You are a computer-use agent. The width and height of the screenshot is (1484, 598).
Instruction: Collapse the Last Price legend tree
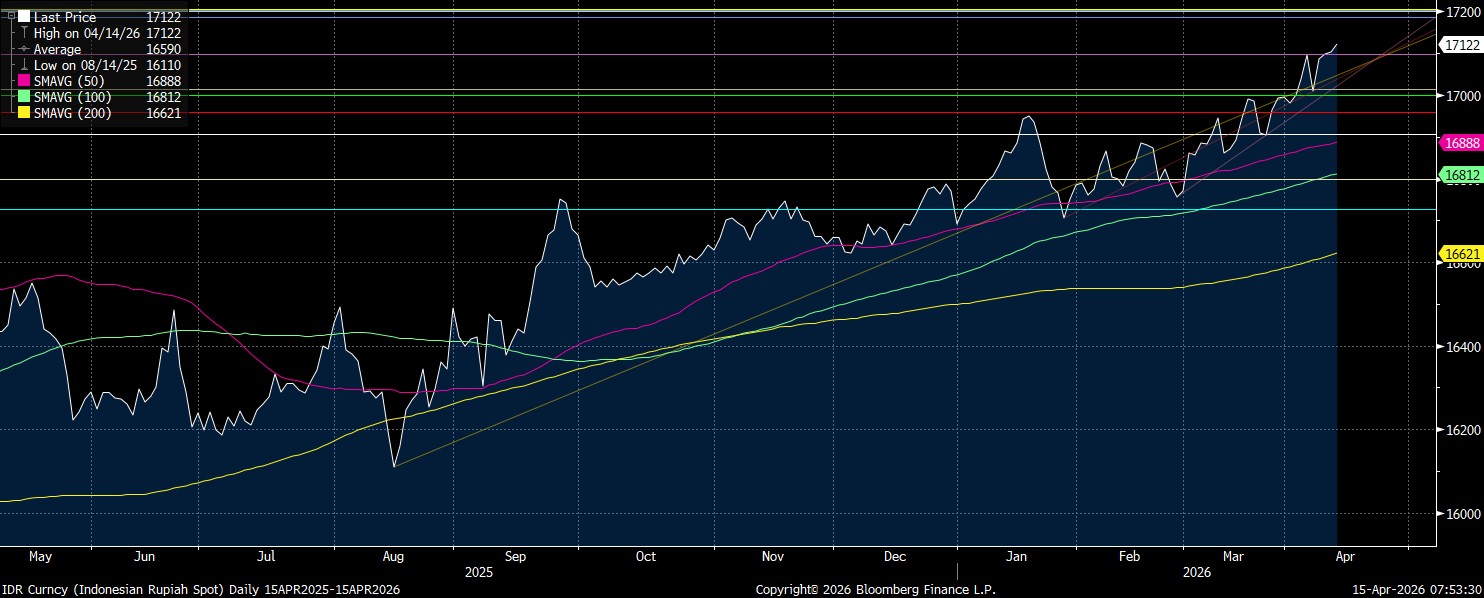(x=11, y=17)
